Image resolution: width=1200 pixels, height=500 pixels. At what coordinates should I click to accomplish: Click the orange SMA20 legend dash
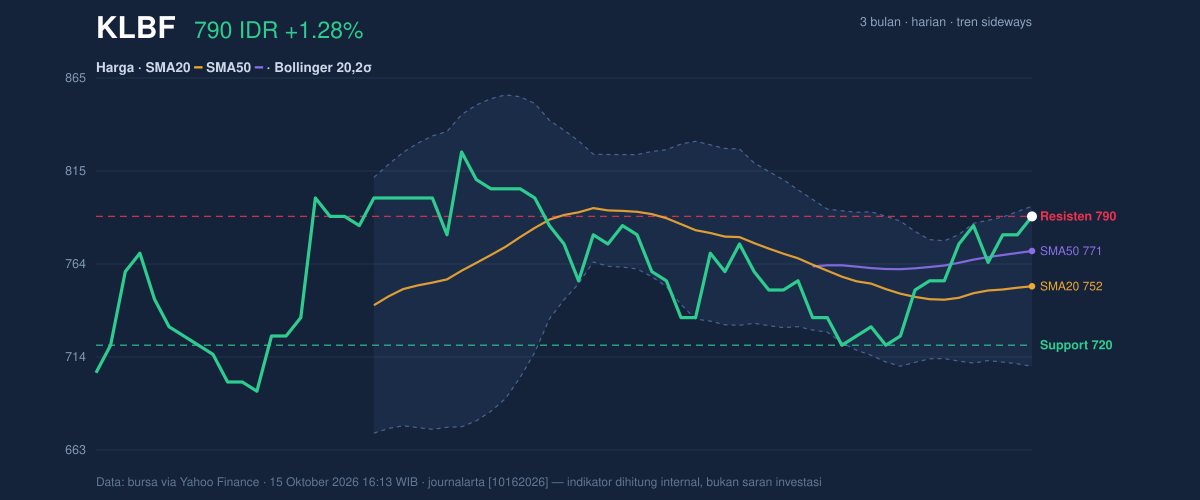coord(198,68)
